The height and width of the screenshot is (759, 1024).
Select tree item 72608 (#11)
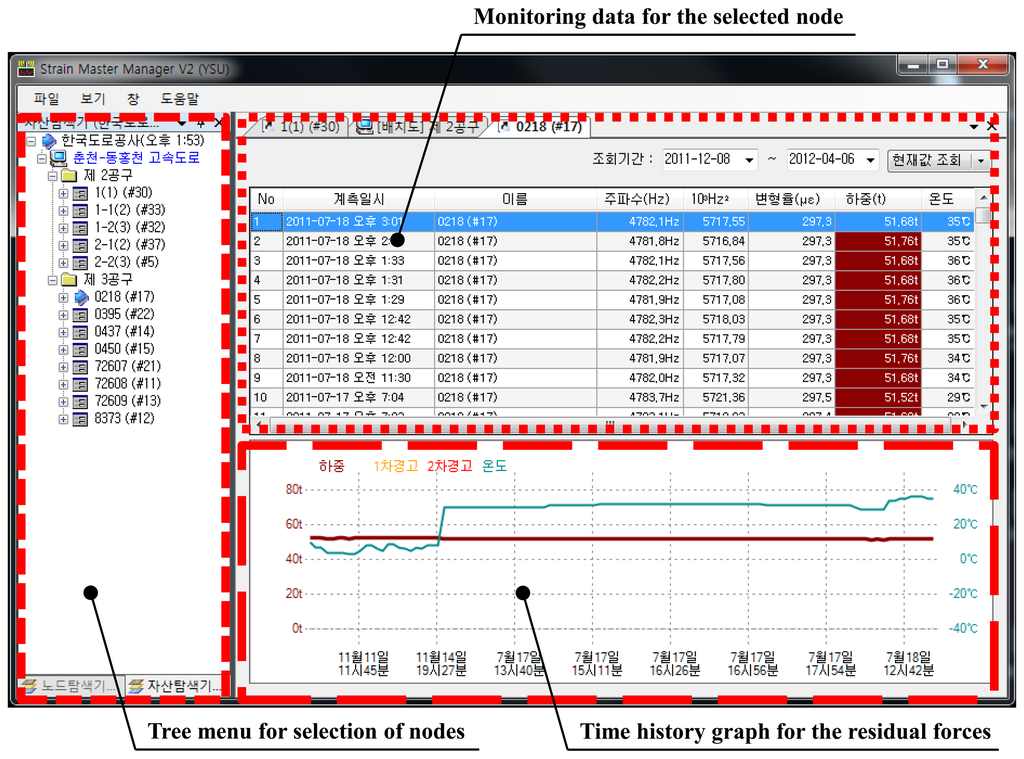tap(127, 384)
